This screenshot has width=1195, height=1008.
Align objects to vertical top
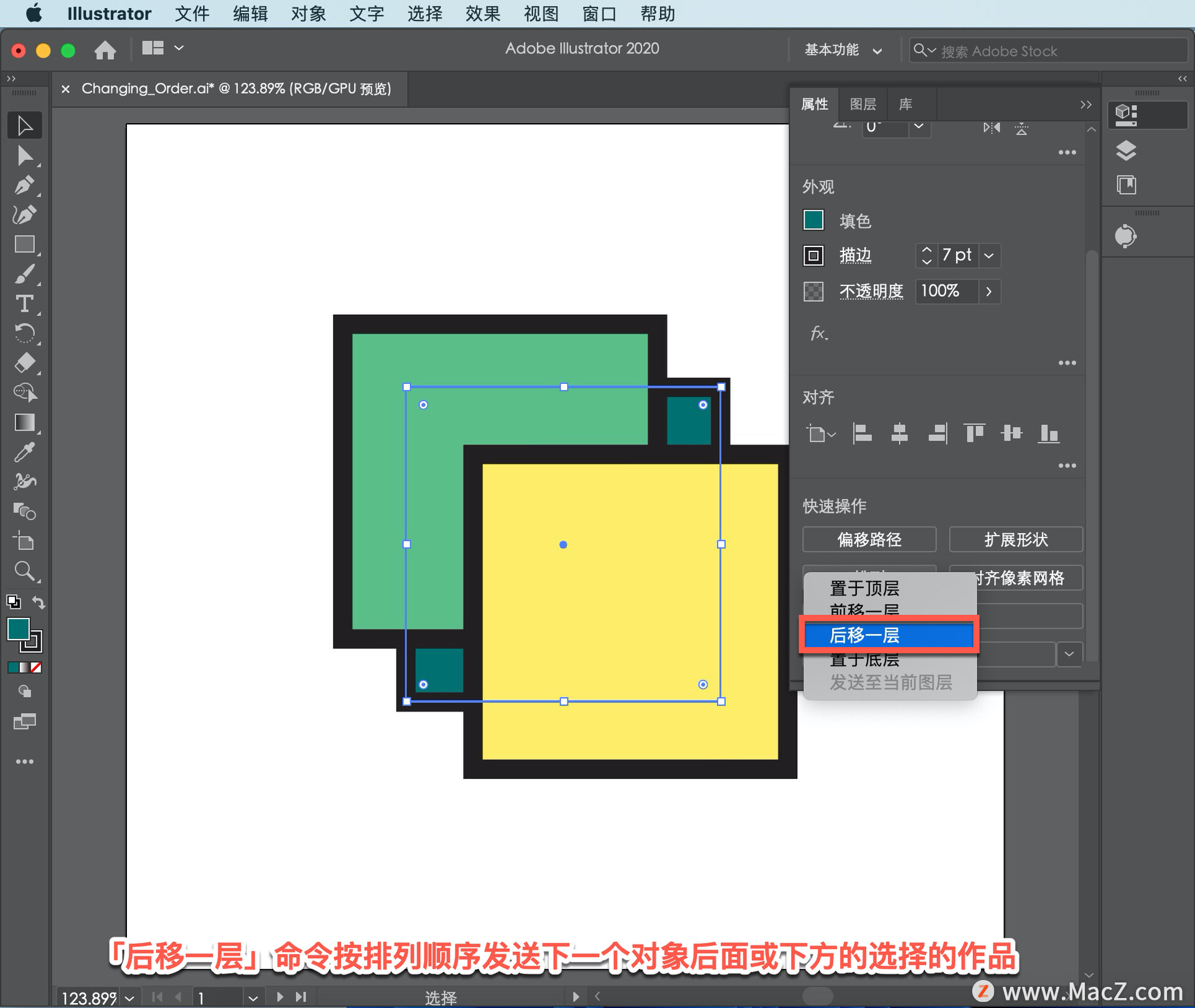pyautogui.click(x=974, y=433)
